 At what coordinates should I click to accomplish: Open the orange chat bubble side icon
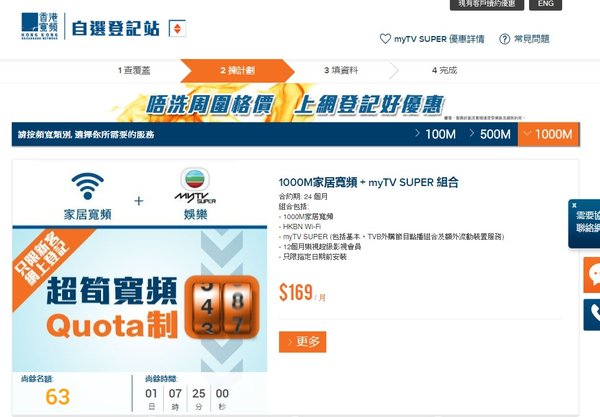(x=591, y=274)
